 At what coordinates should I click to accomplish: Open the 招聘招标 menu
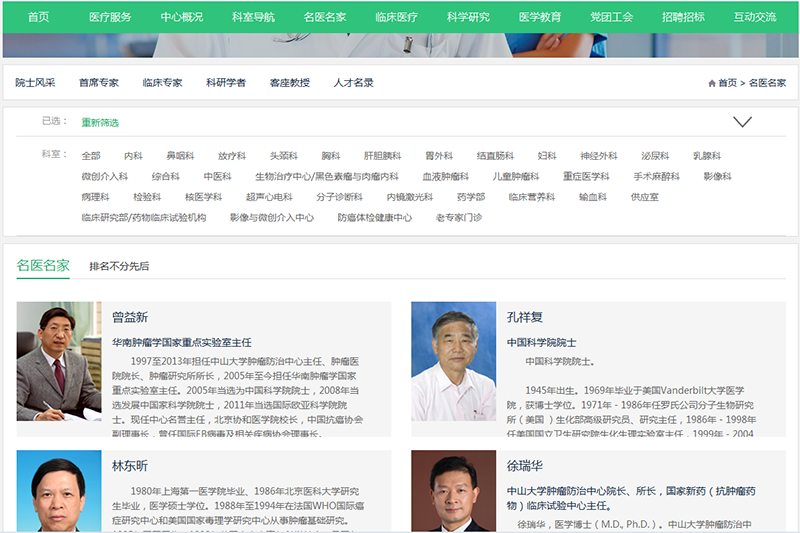683,17
